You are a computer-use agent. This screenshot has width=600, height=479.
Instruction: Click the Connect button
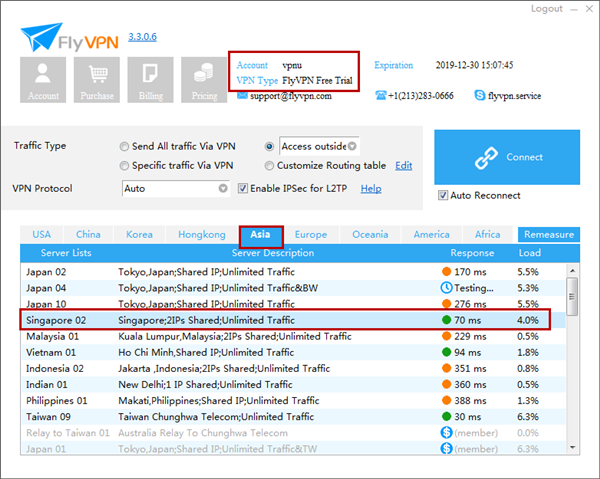507,157
